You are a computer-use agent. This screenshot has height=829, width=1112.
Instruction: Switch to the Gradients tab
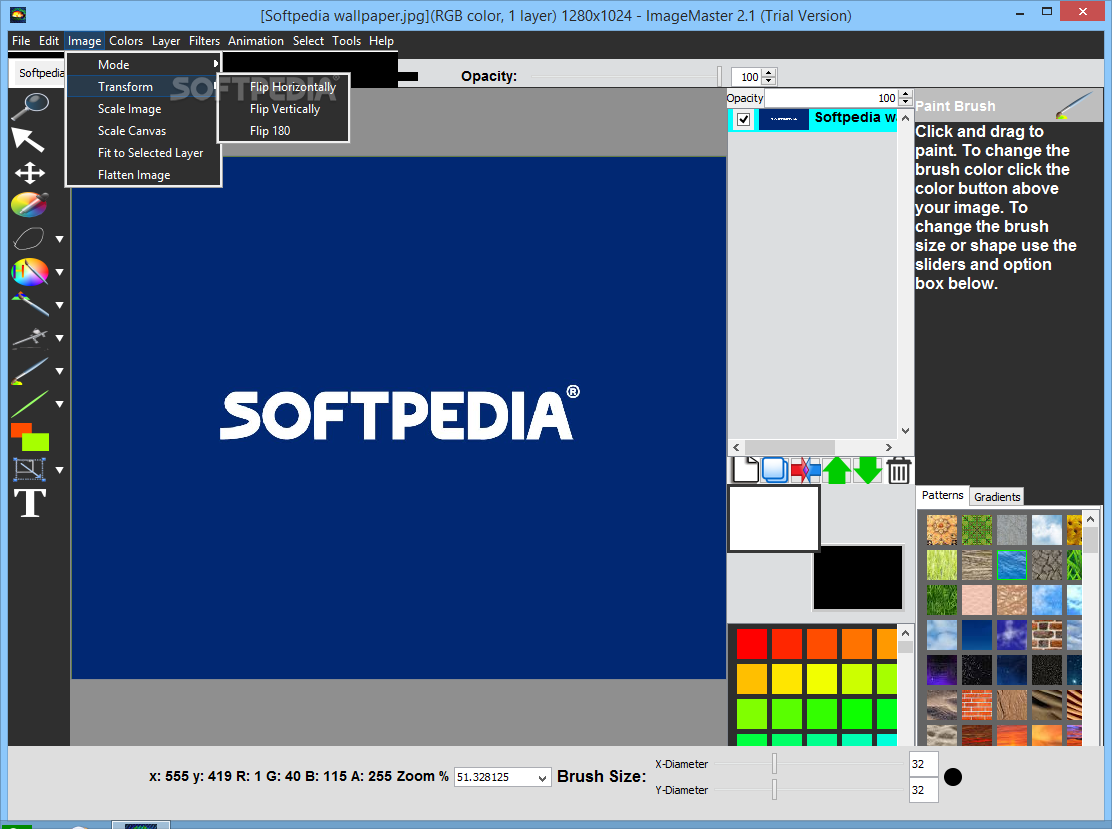click(996, 496)
